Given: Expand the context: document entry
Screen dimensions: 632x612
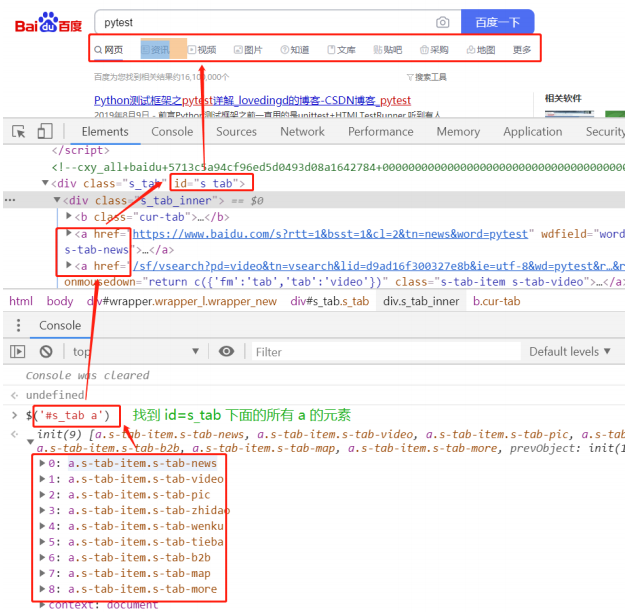Looking at the screenshot, I should click(42, 604).
